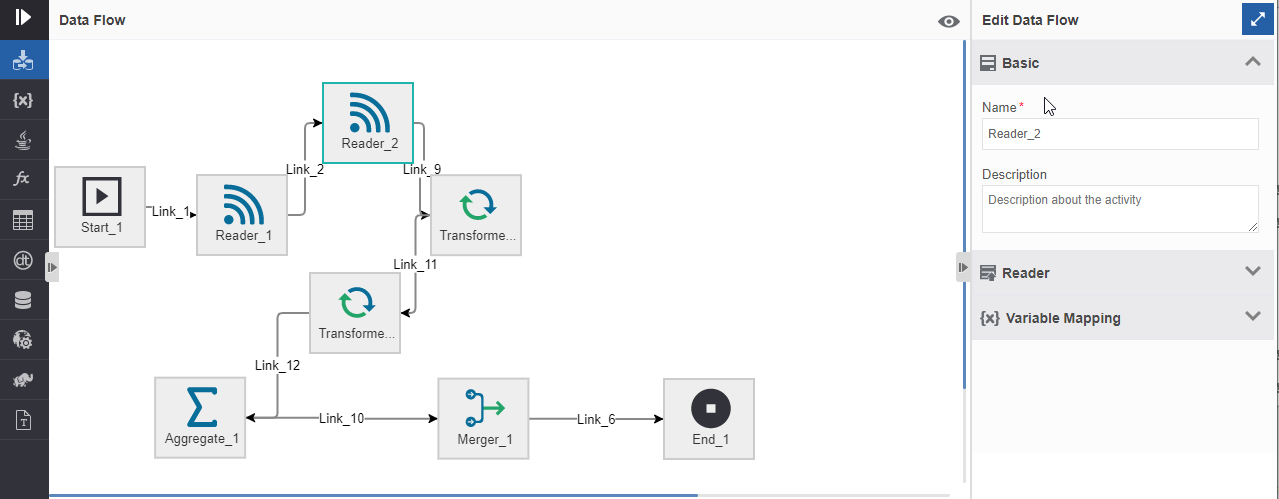This screenshot has width=1279, height=499.
Task: Click the Basic section header text
Action: point(1020,63)
